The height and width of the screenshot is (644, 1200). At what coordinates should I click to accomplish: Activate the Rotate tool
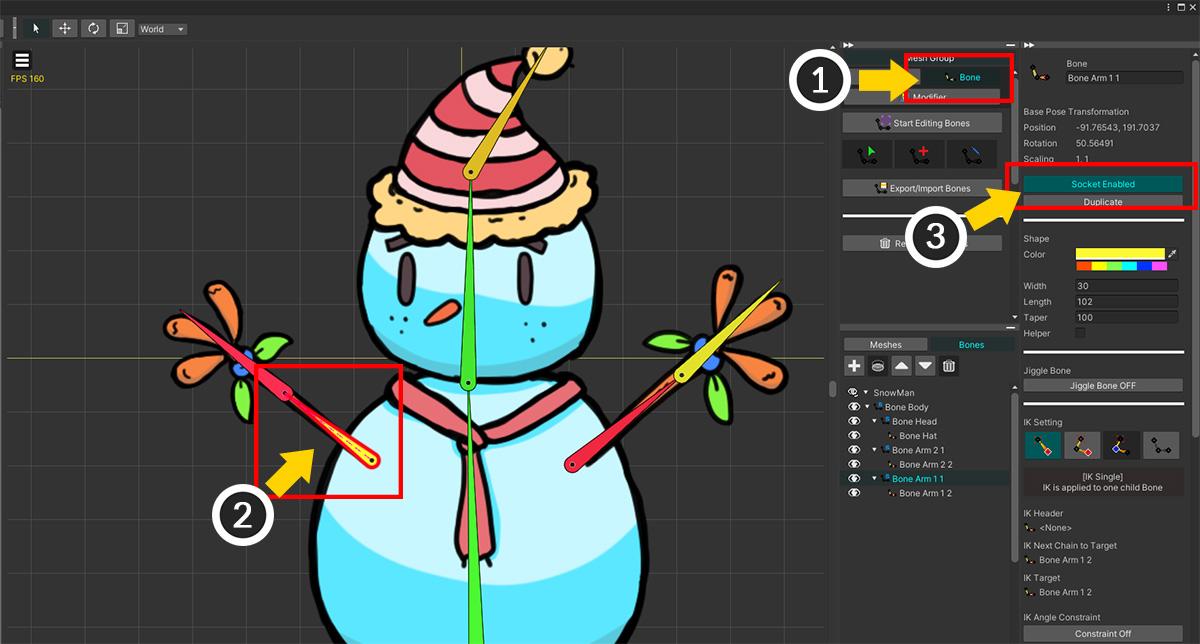[x=93, y=28]
